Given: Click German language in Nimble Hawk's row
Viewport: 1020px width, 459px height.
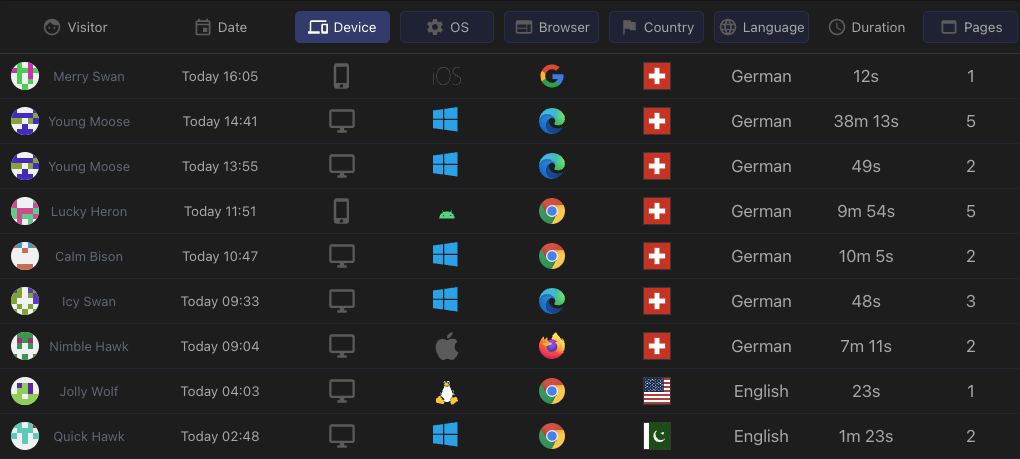Looking at the screenshot, I should click(761, 347).
